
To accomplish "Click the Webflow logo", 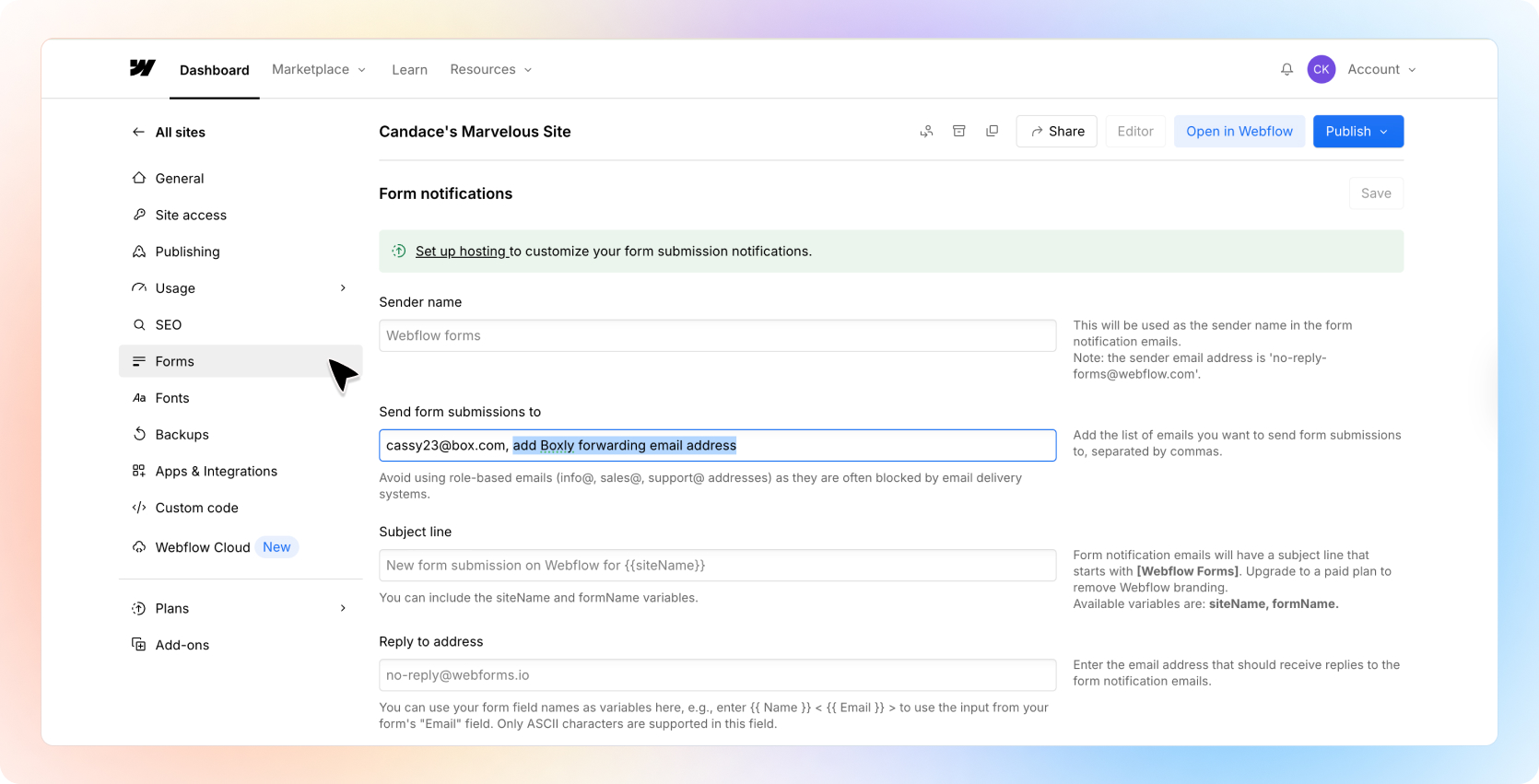I will coord(142,68).
